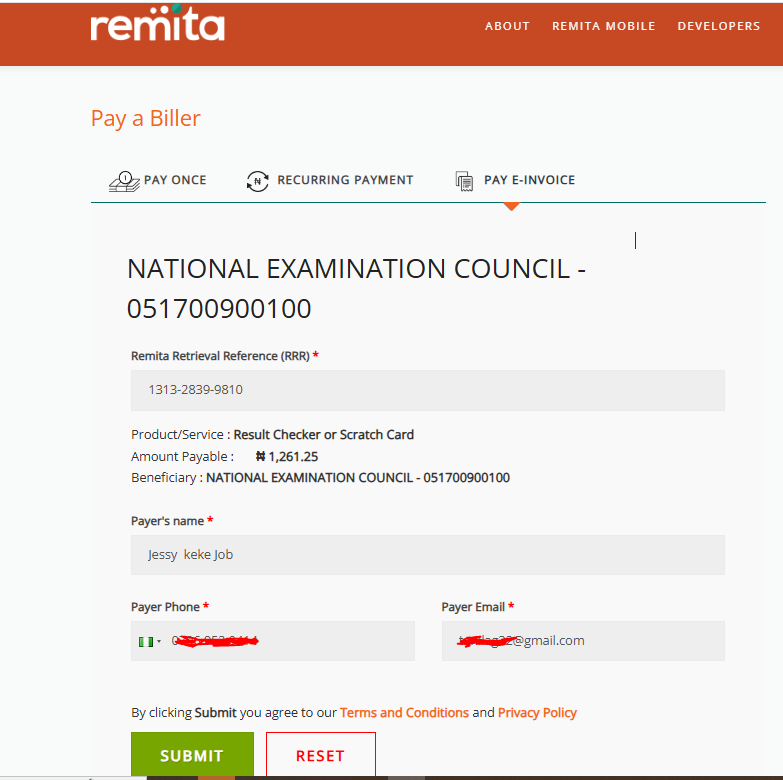
Task: Open the Privacy Policy link
Action: [x=537, y=712]
